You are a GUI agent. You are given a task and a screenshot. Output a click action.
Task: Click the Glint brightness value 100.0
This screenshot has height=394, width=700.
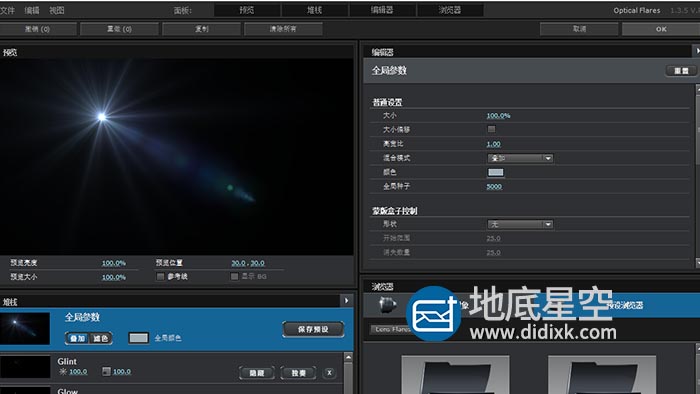tap(78, 372)
